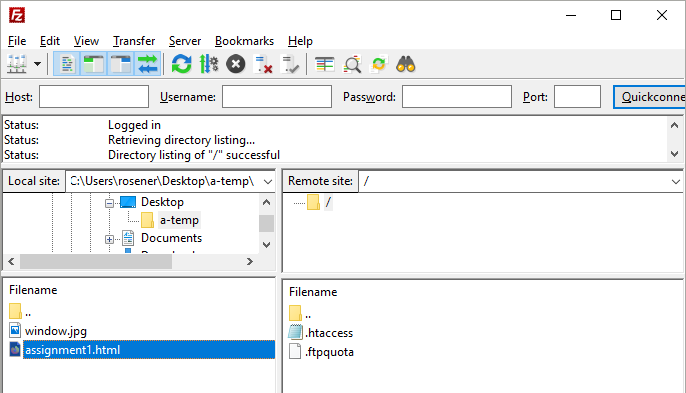Disconnect from the current server
The height and width of the screenshot is (393, 686).
click(x=263, y=64)
